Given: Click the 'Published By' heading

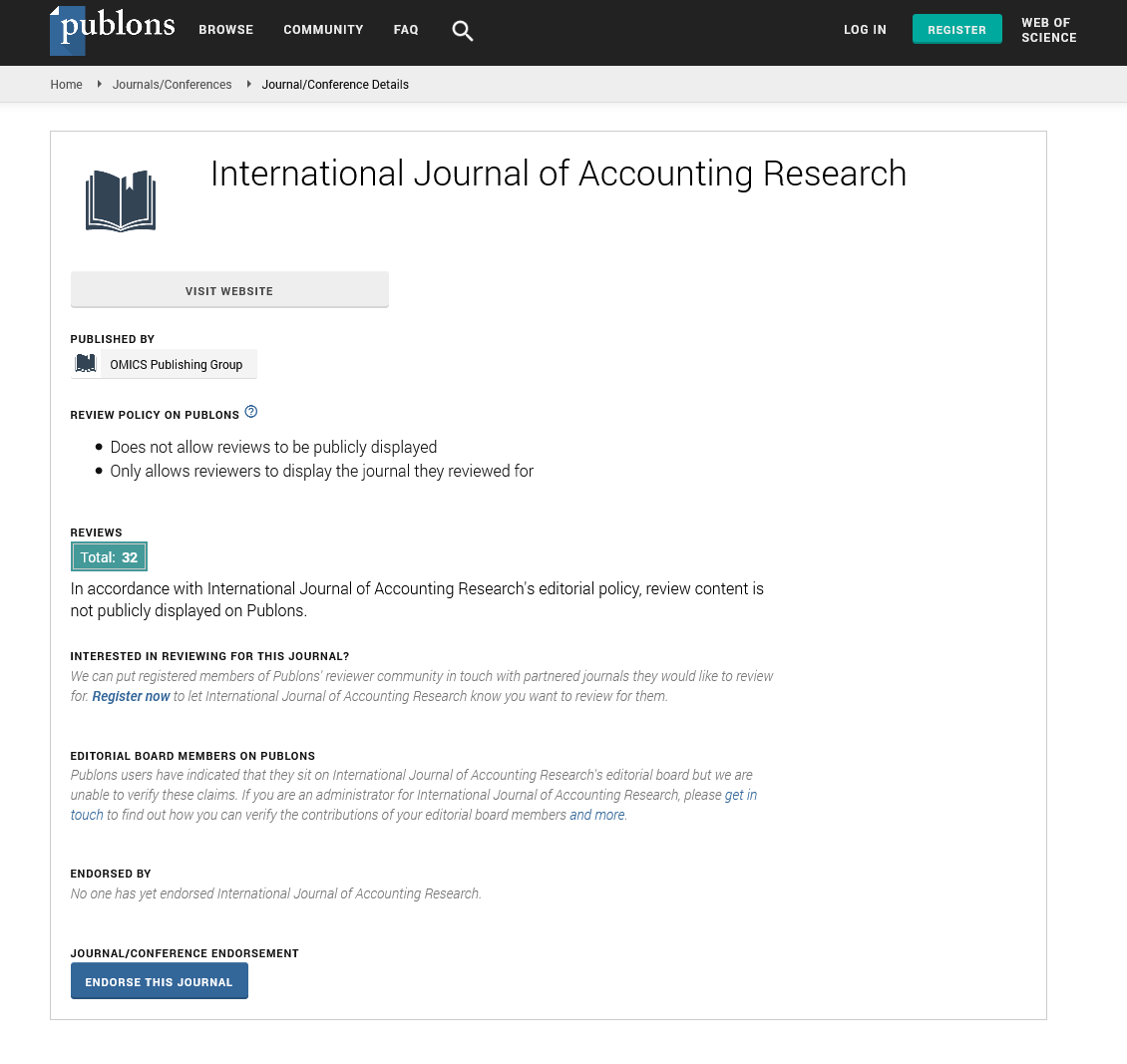Looking at the screenshot, I should (x=112, y=339).
